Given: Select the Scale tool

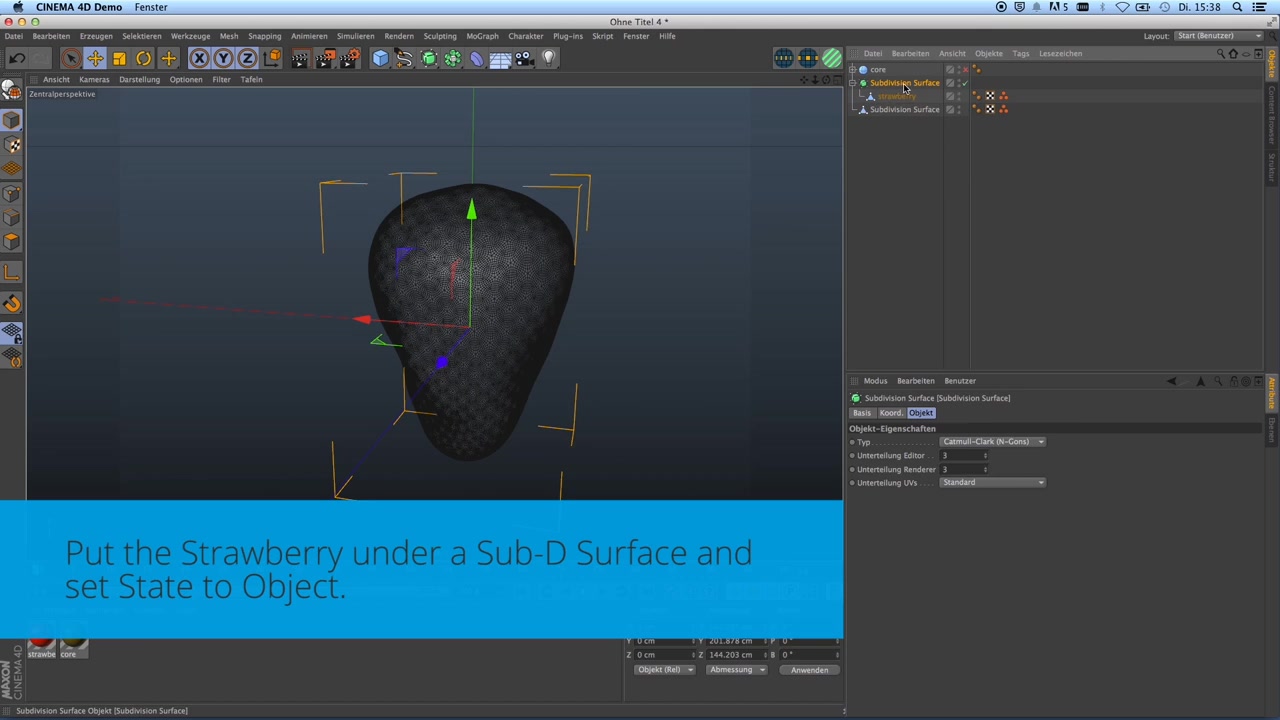Looking at the screenshot, I should [x=119, y=58].
